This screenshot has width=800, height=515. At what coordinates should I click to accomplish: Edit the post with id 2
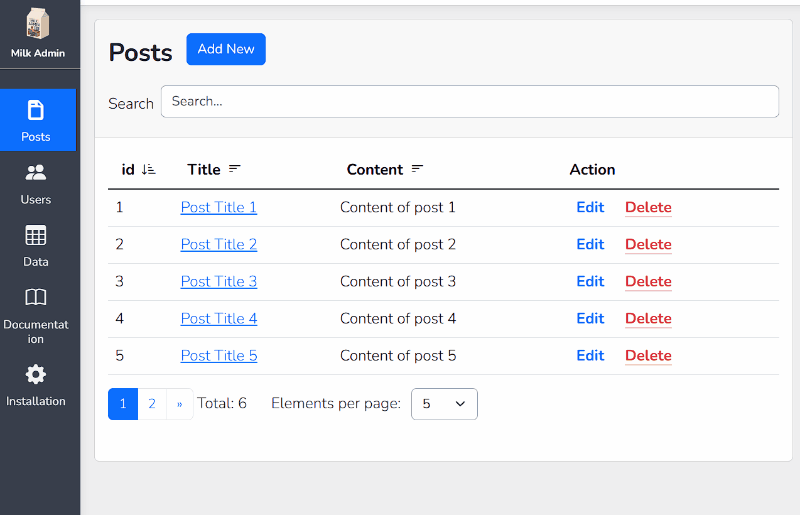coord(590,245)
